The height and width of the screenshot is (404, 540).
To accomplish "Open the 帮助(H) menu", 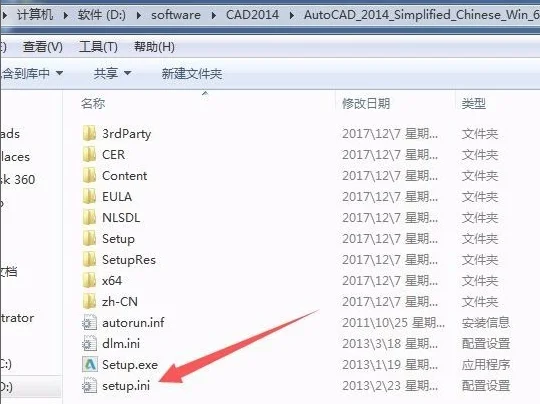I will click(x=154, y=46).
